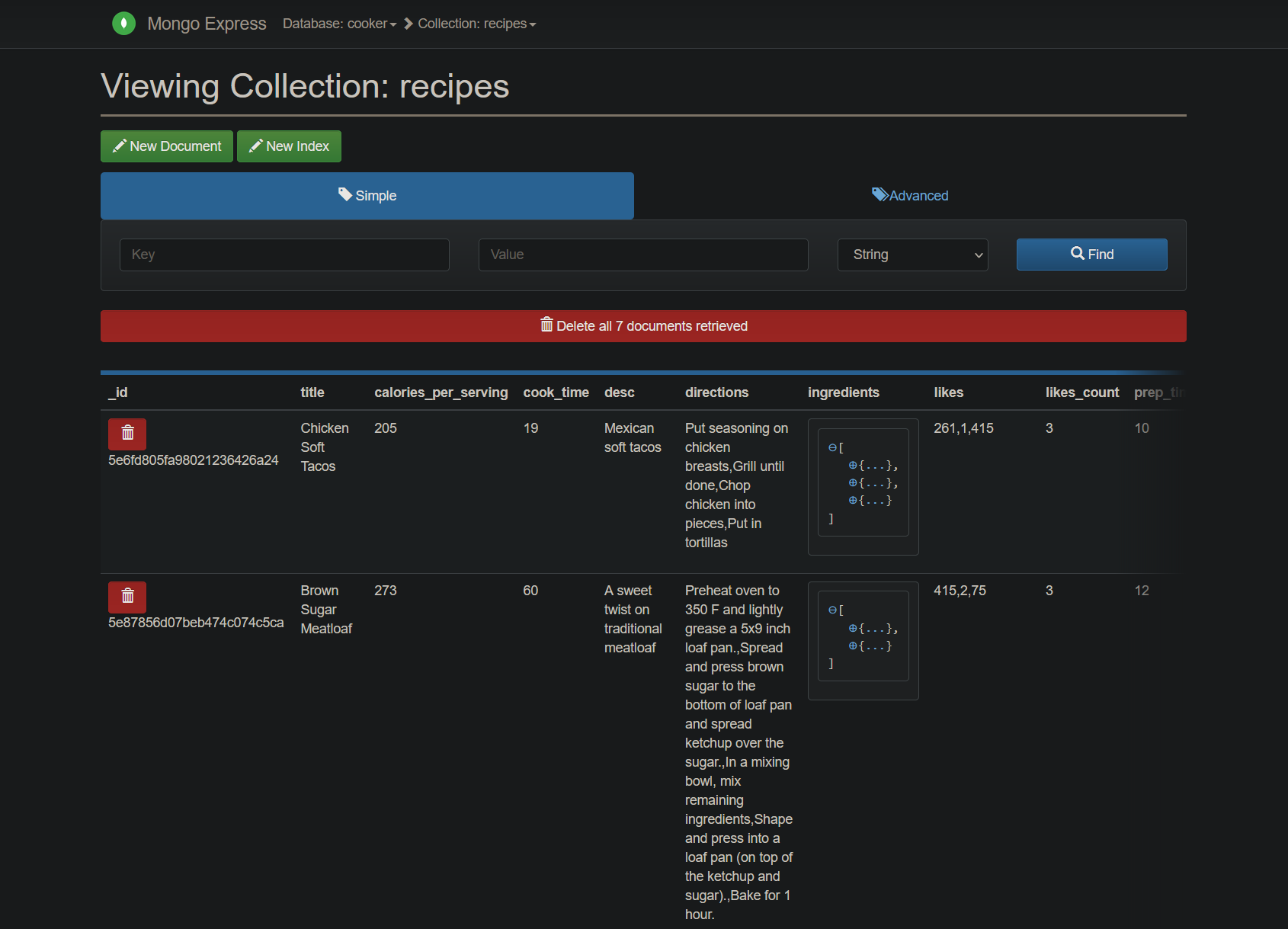Click the calories value 205
Viewport: 1288px width, 929px height.
[386, 428]
